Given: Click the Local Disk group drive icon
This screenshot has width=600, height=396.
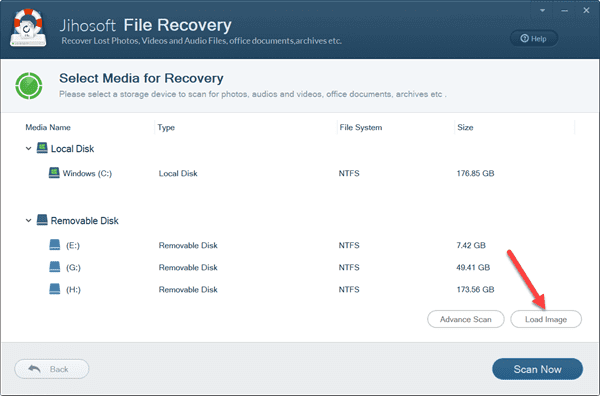Looking at the screenshot, I should tap(42, 148).
